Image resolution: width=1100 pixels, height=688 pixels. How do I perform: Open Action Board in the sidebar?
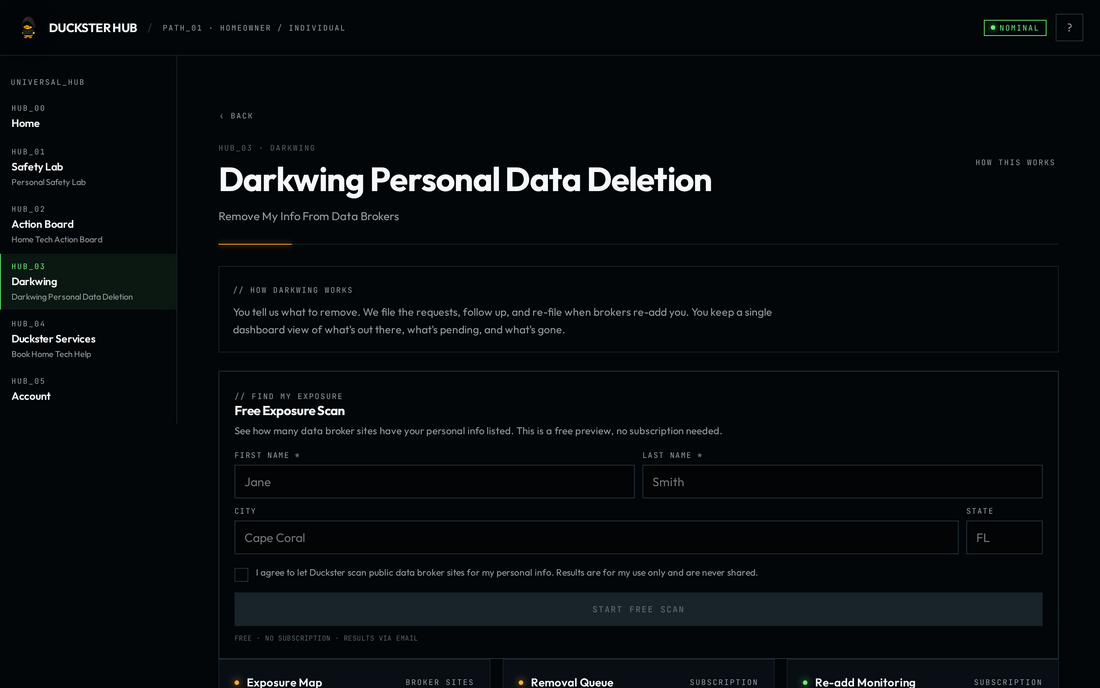pos(88,224)
